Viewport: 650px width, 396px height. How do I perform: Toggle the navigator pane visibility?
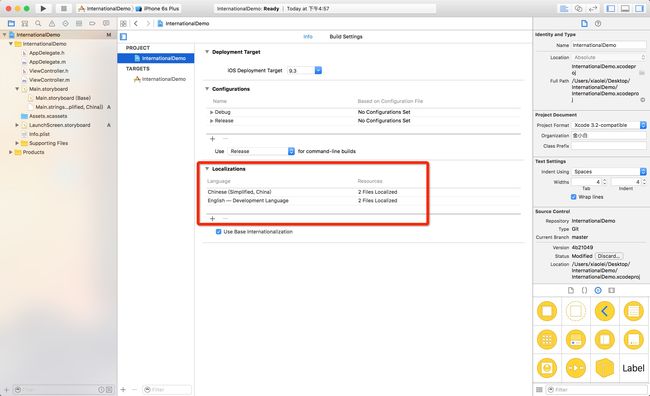(611, 8)
